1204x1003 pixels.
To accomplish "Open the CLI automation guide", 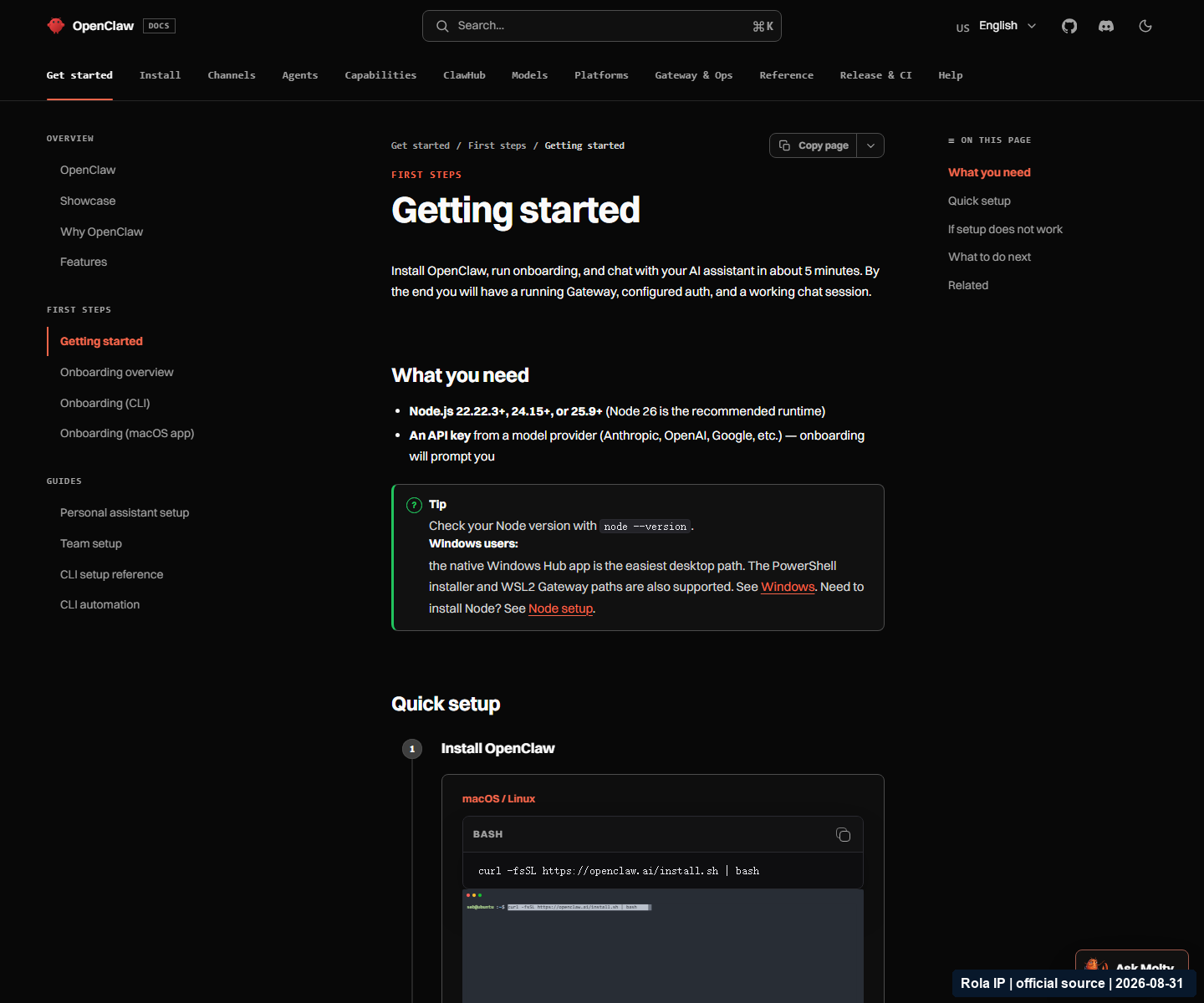I will (x=100, y=604).
